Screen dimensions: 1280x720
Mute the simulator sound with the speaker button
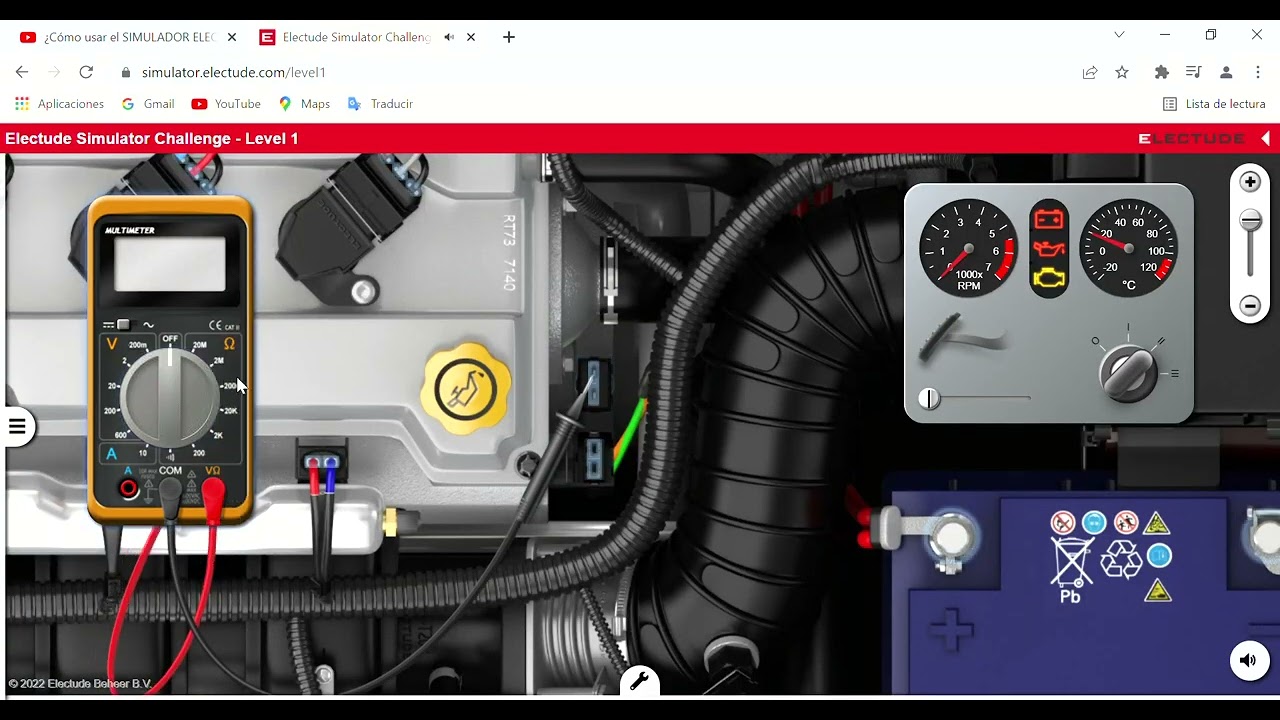(1248, 660)
